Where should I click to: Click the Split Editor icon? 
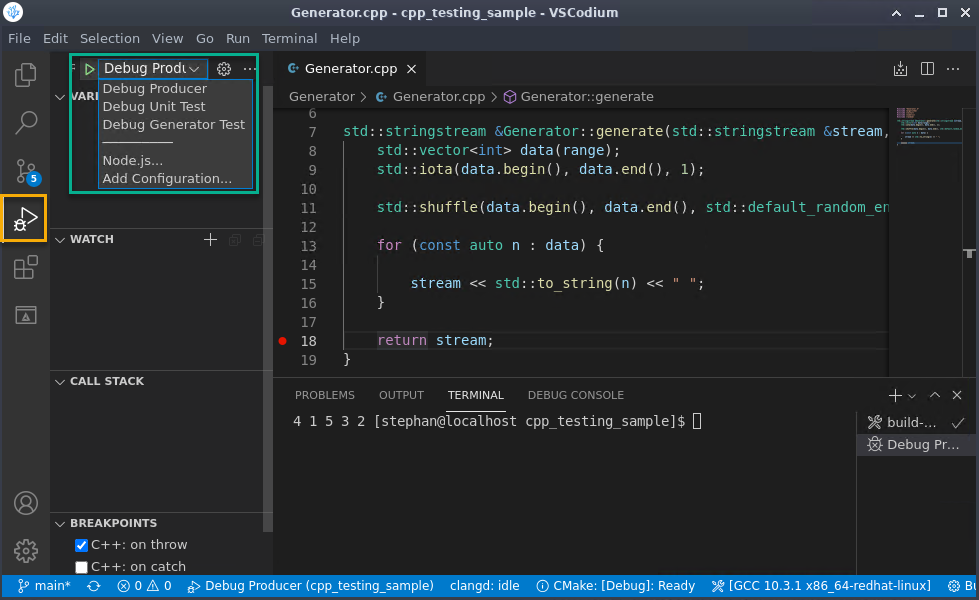pos(926,68)
